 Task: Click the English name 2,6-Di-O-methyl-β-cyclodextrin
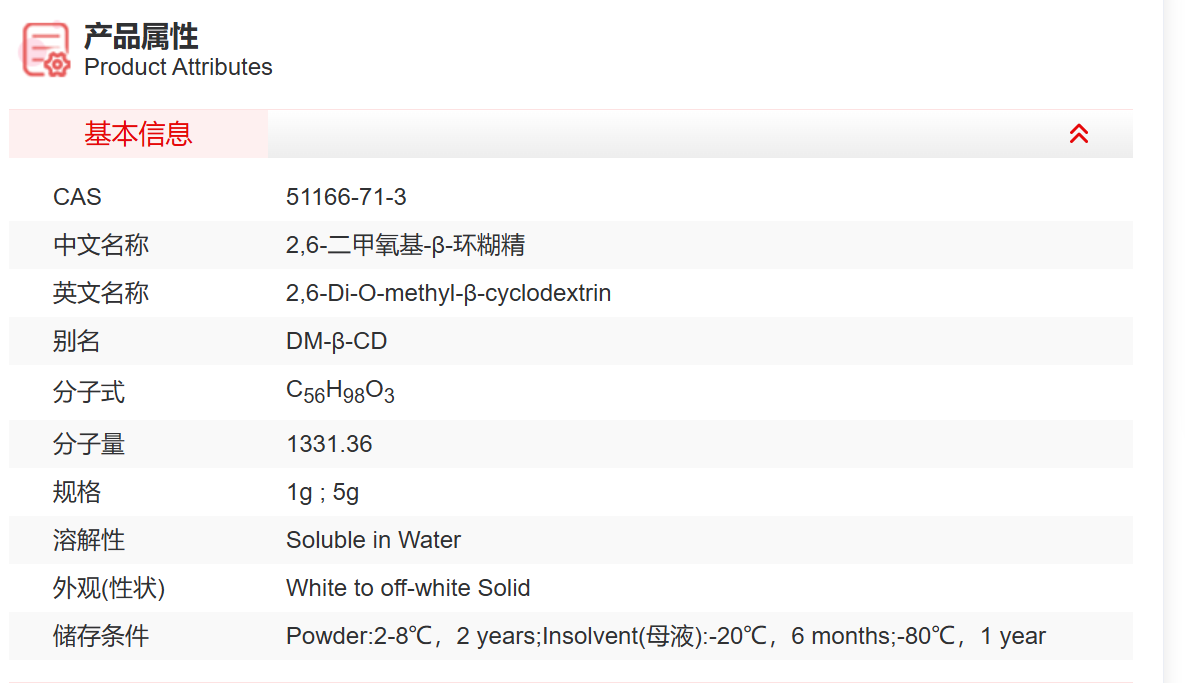click(x=448, y=293)
